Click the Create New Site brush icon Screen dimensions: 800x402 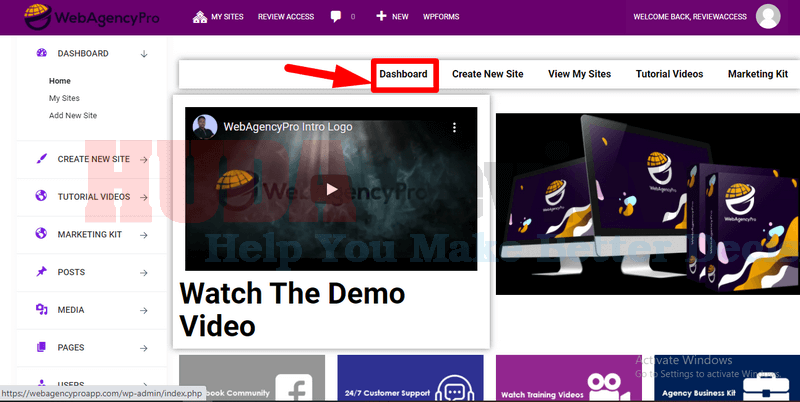pos(41,159)
